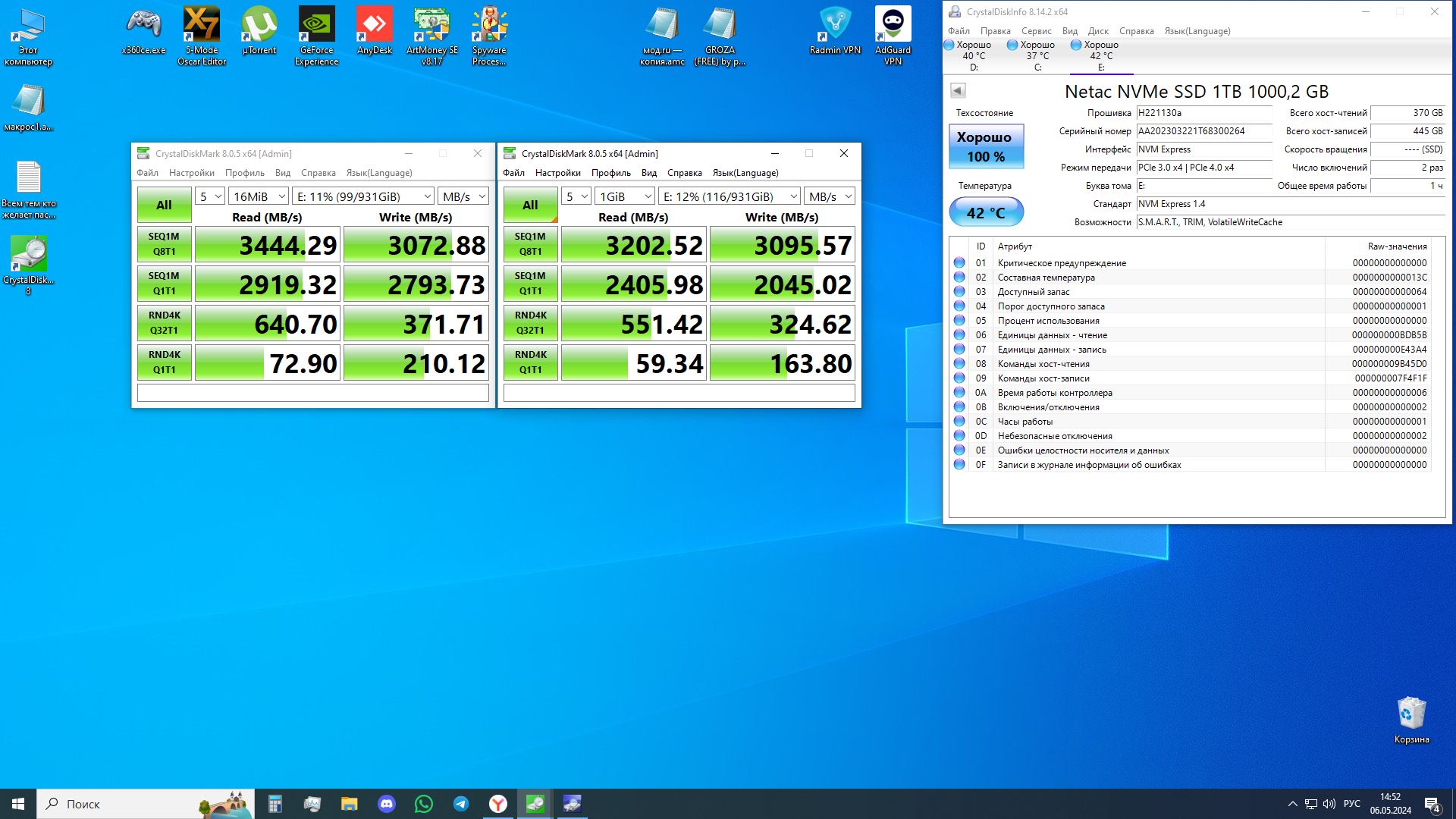Click All button in left CrystalDiskMark

tap(164, 205)
